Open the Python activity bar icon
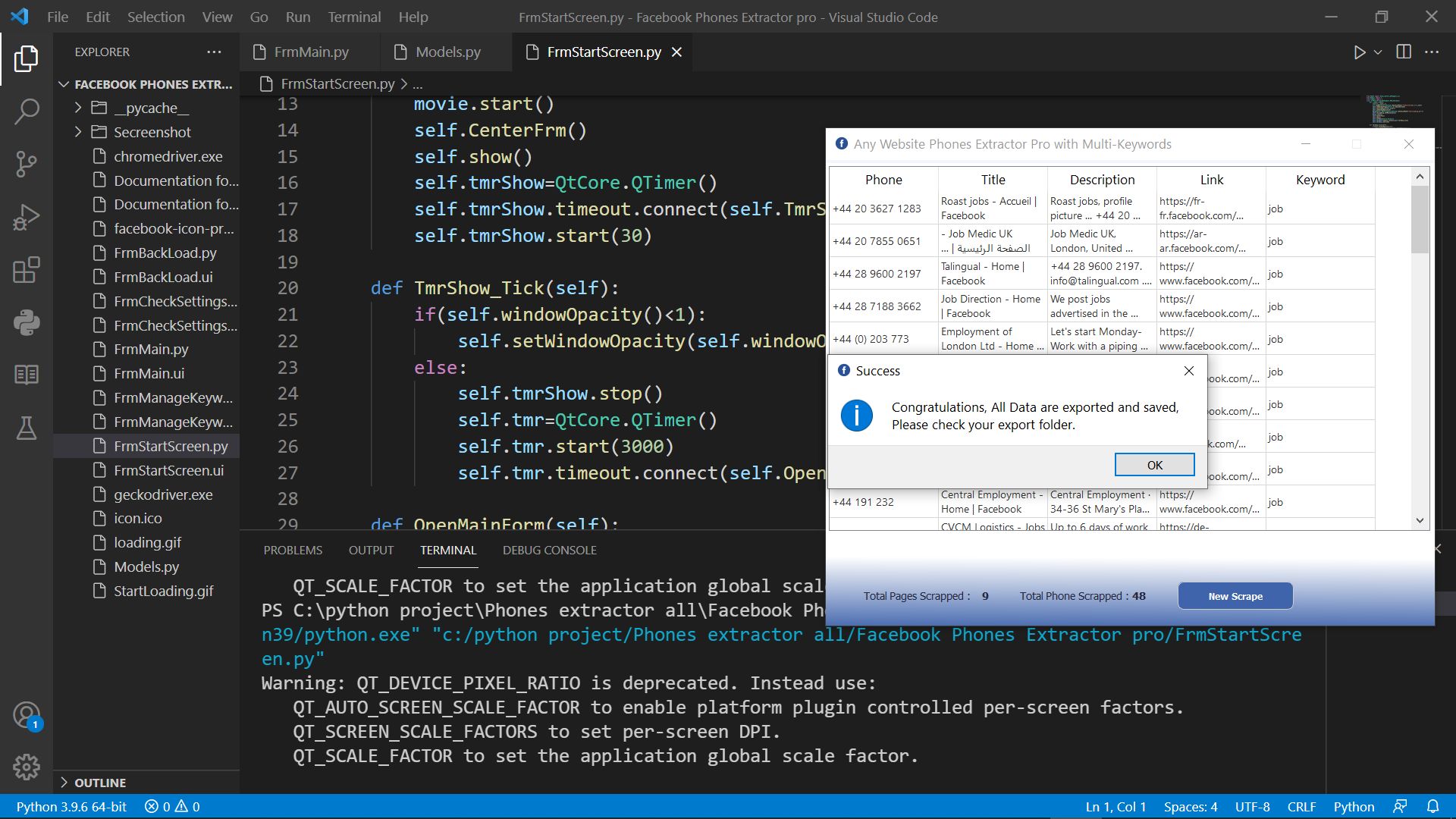The image size is (1456, 819). (x=27, y=322)
